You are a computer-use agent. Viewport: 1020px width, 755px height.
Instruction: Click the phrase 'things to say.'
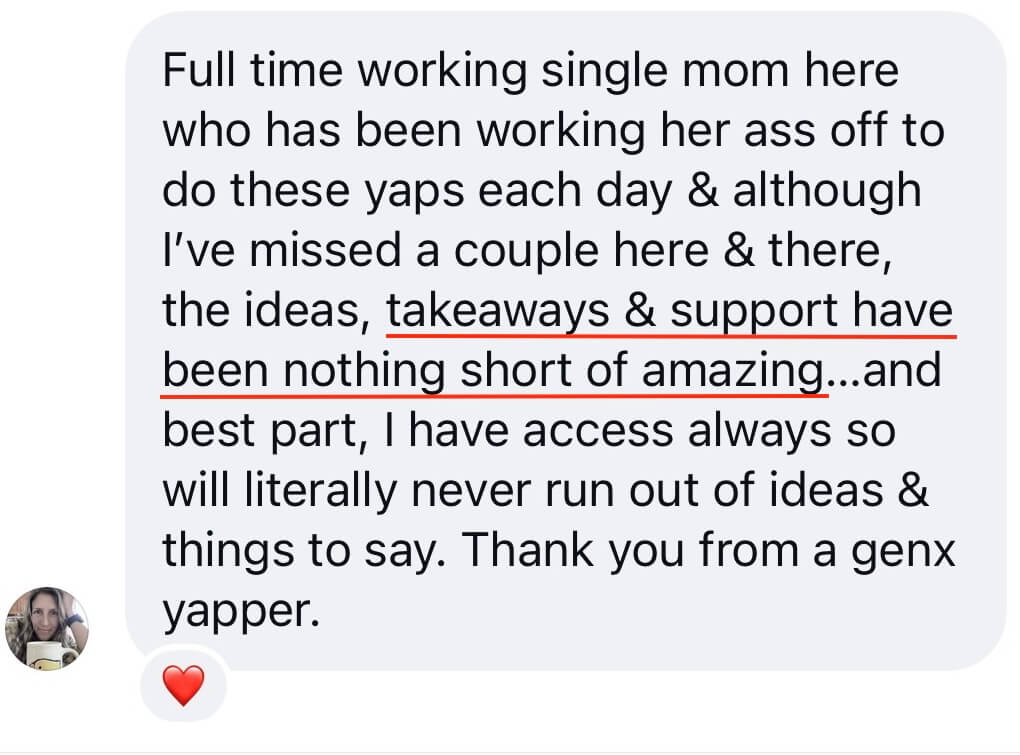pyautogui.click(x=304, y=550)
